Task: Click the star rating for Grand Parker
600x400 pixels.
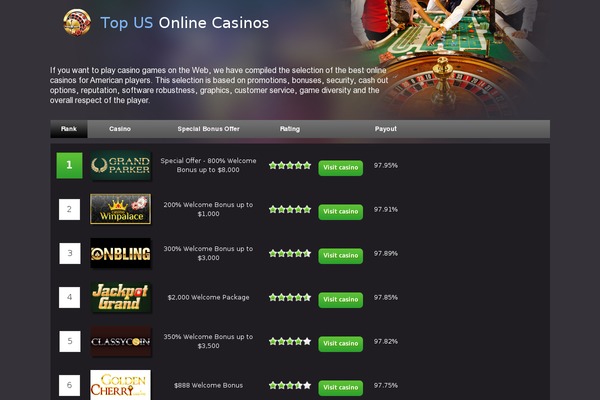Action: [x=290, y=165]
